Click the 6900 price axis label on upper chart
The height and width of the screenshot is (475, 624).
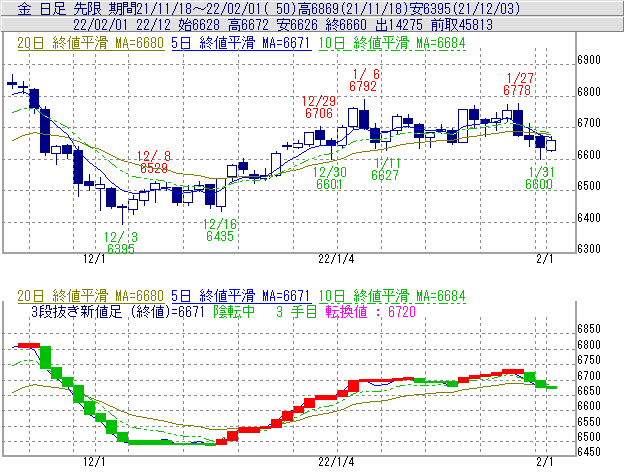pyautogui.click(x=589, y=60)
